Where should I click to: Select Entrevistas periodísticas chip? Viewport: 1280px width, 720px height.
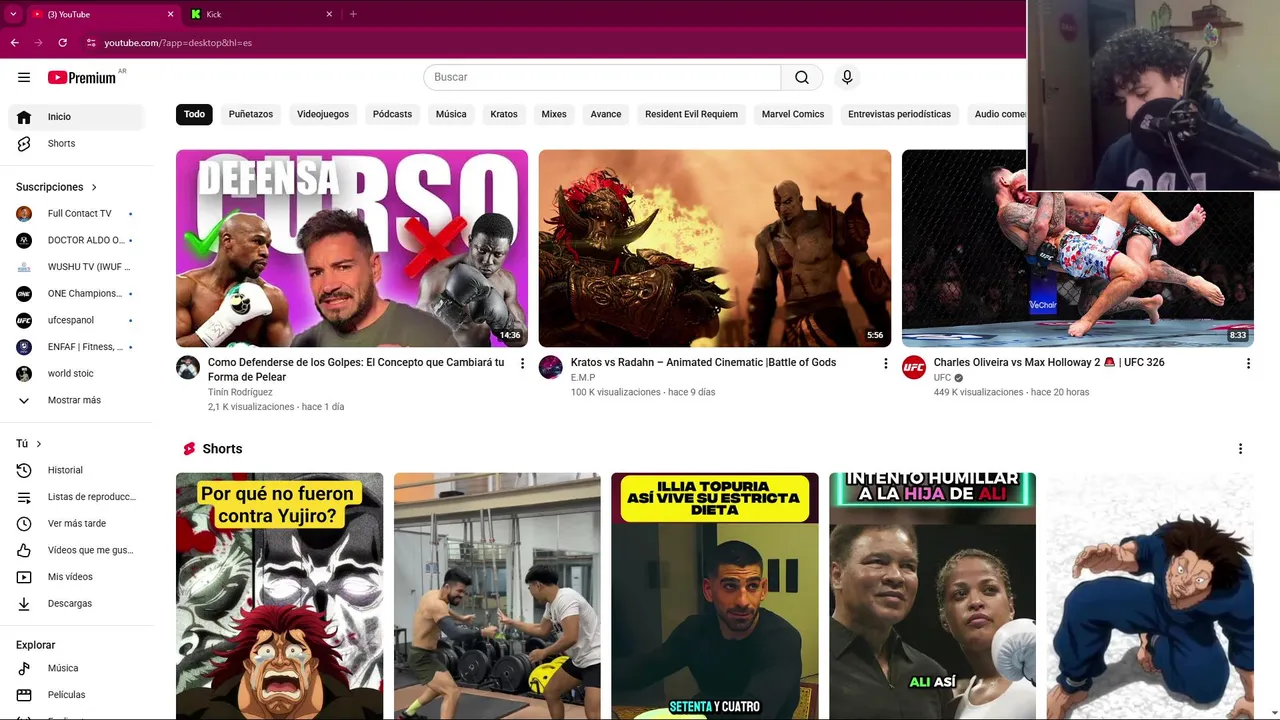(x=899, y=114)
